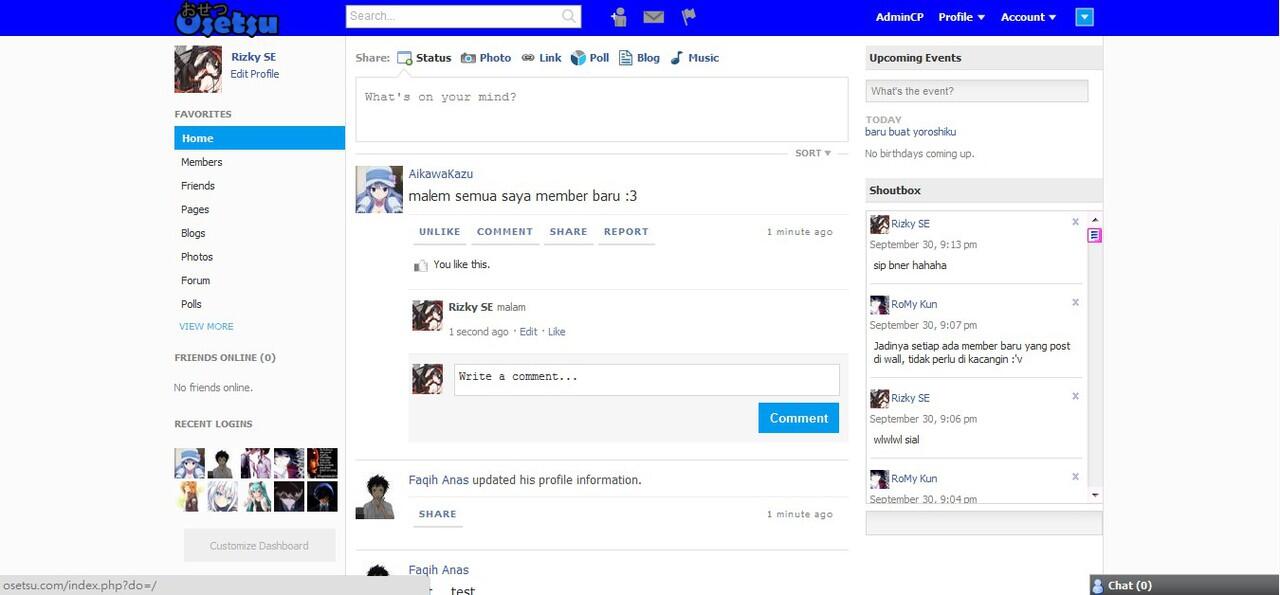The height and width of the screenshot is (595, 1280).
Task: Focus the shoutbox message input below list
Action: tap(984, 523)
